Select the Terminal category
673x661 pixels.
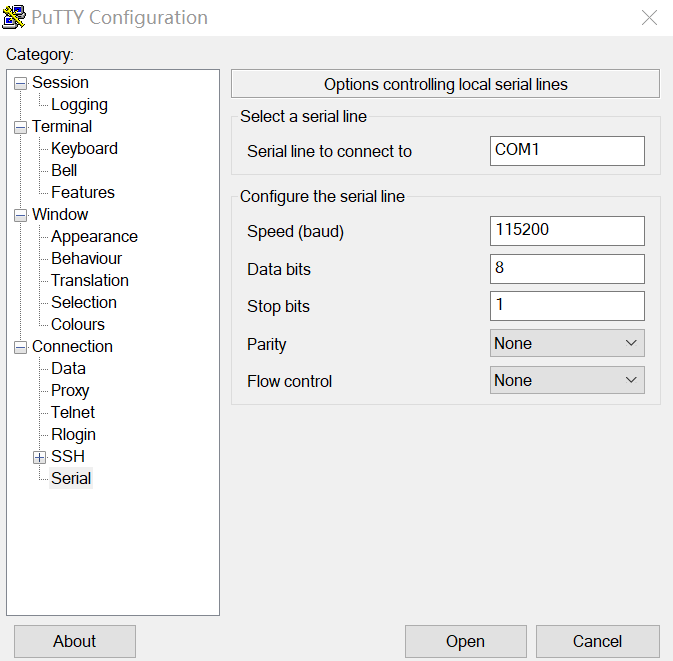coord(62,127)
